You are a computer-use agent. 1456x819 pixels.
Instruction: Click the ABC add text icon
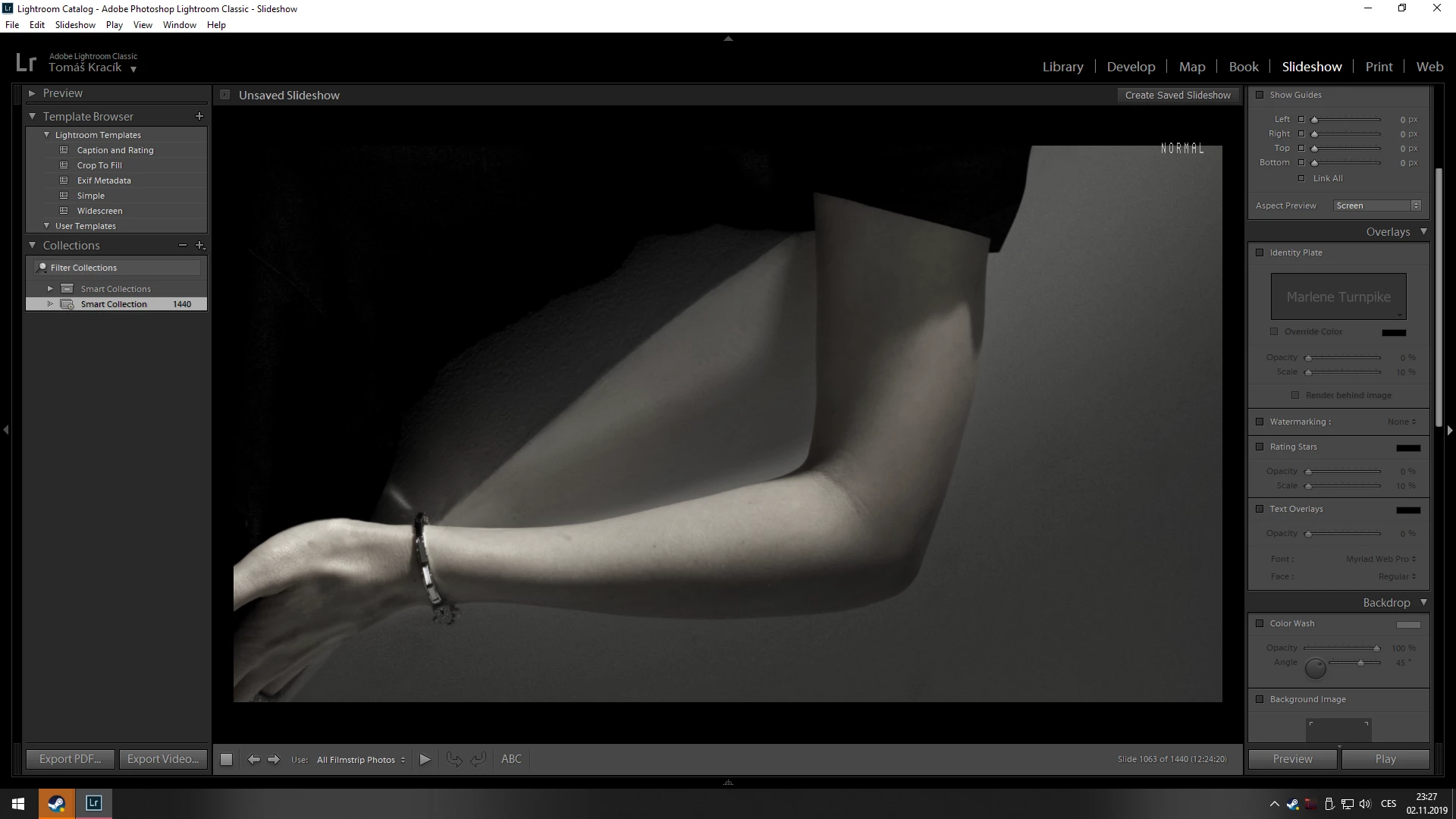511,759
